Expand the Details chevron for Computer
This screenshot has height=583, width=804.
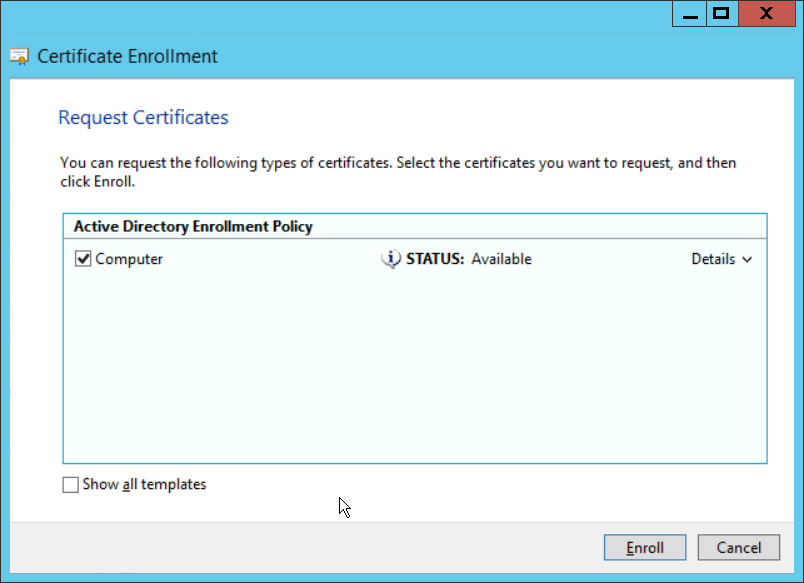click(x=746, y=260)
